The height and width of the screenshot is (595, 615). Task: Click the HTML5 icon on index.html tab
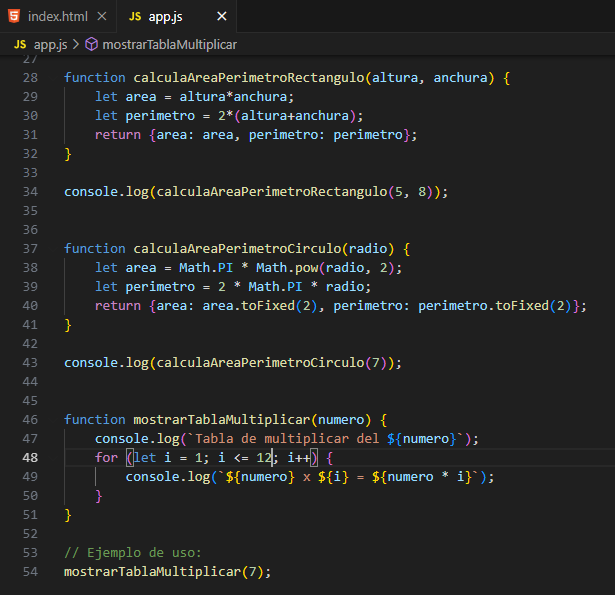pyautogui.click(x=13, y=17)
